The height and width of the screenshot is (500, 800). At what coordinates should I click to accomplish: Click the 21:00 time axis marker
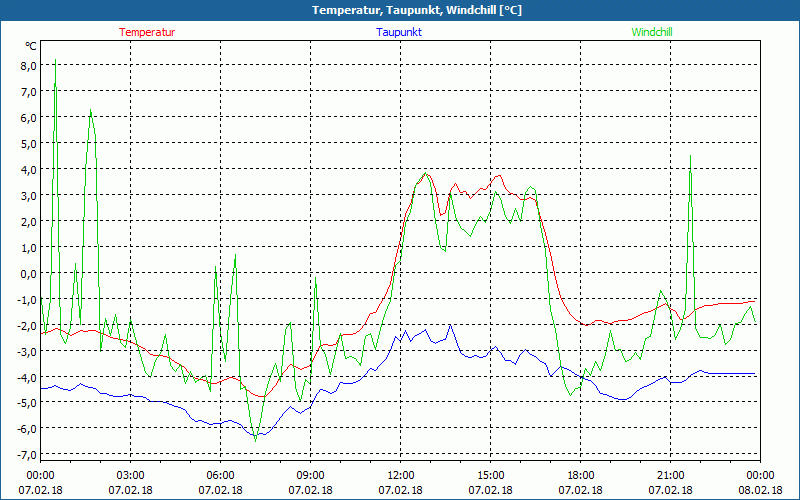pyautogui.click(x=671, y=475)
